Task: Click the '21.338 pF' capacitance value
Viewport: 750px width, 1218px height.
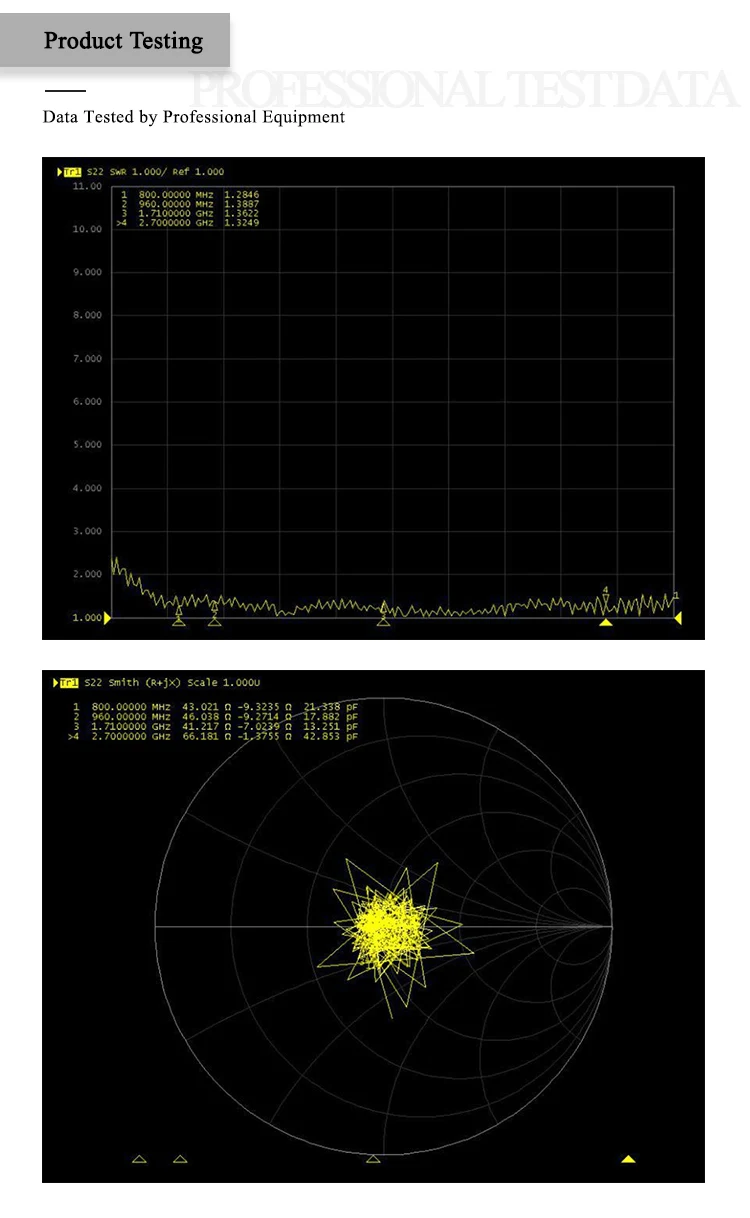Action: tap(331, 707)
